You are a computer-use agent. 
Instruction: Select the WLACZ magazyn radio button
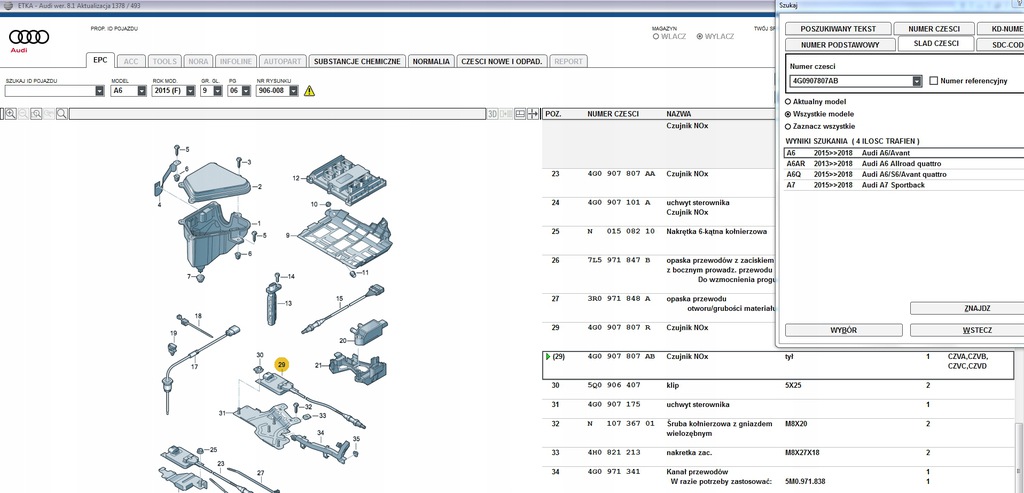click(x=656, y=37)
